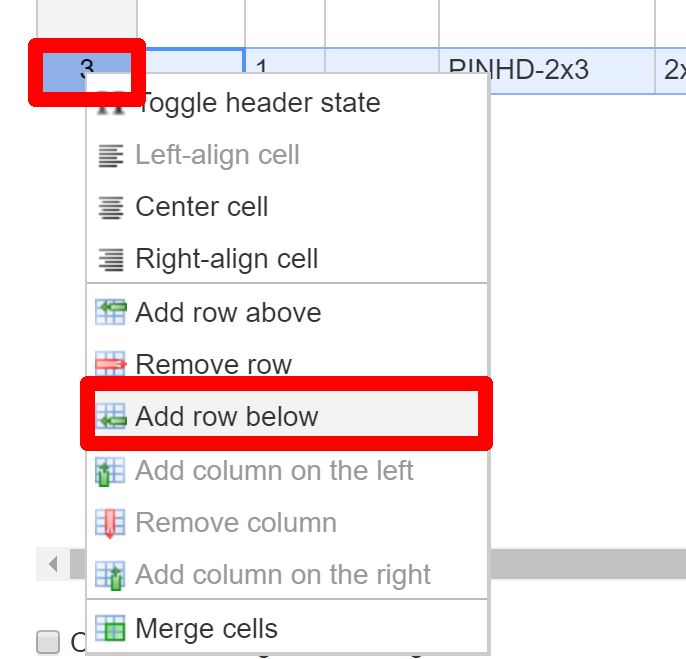Click the cell starting with 2x
This screenshot has width=686, height=659.
coord(671,70)
